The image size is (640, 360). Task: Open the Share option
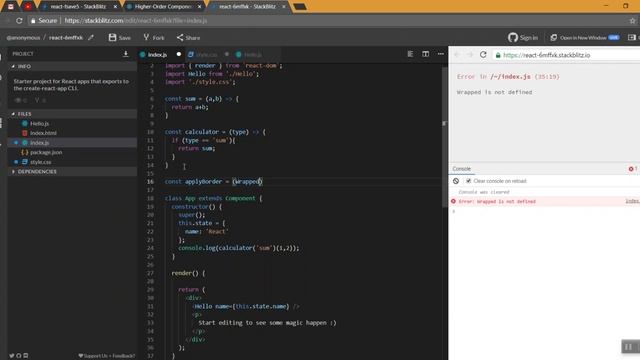(188, 38)
